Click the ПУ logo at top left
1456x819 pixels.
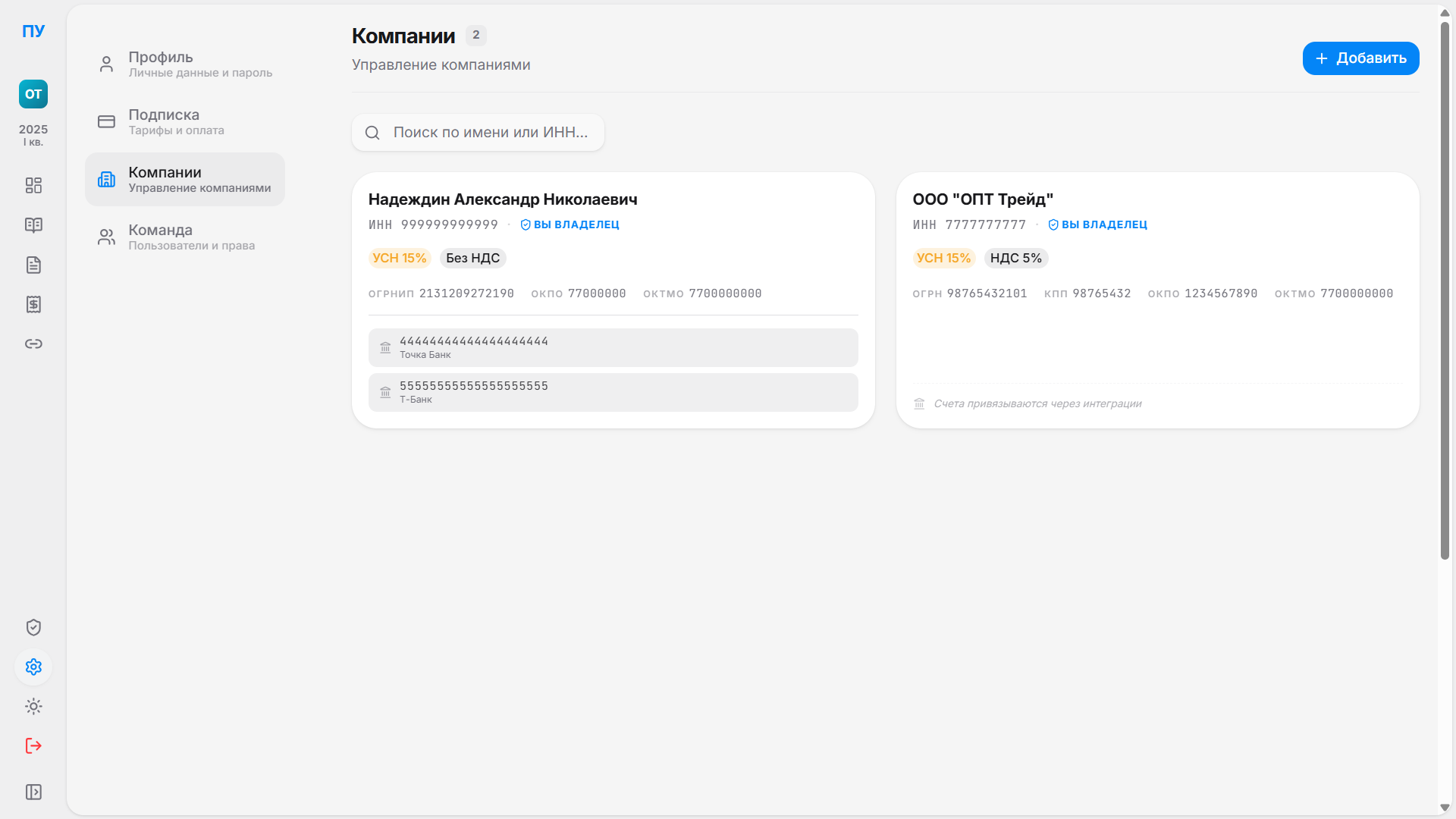point(33,31)
